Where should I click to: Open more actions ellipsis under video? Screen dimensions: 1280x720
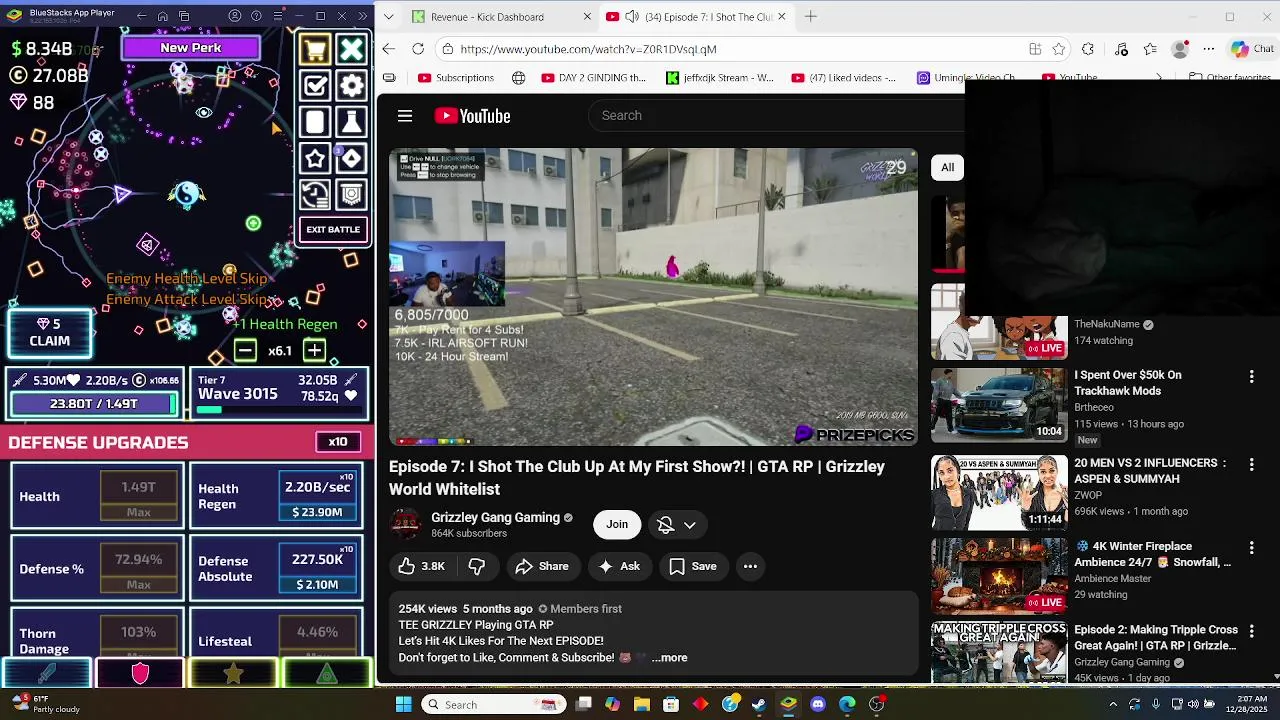(x=750, y=566)
